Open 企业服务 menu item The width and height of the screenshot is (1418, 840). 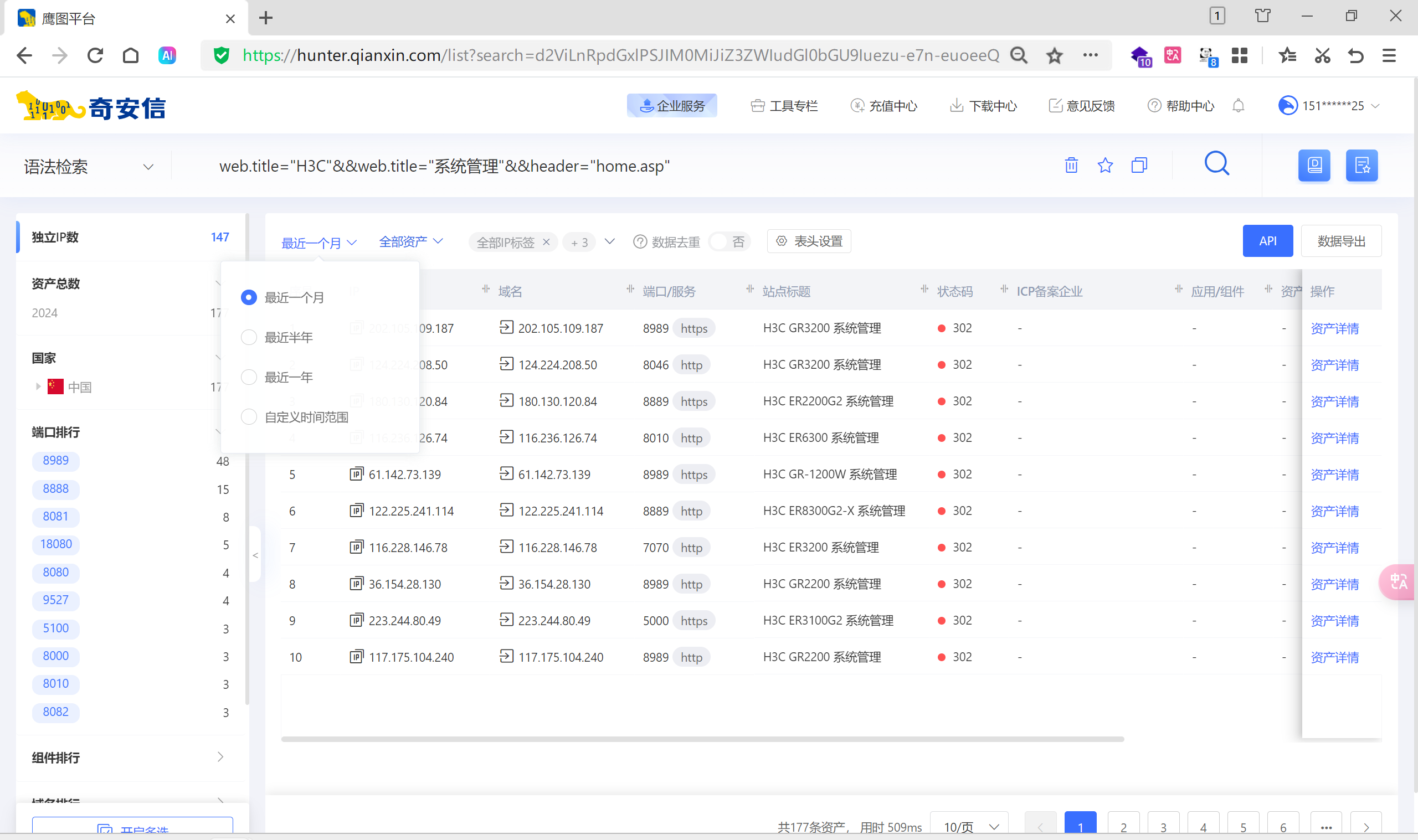tap(672, 106)
